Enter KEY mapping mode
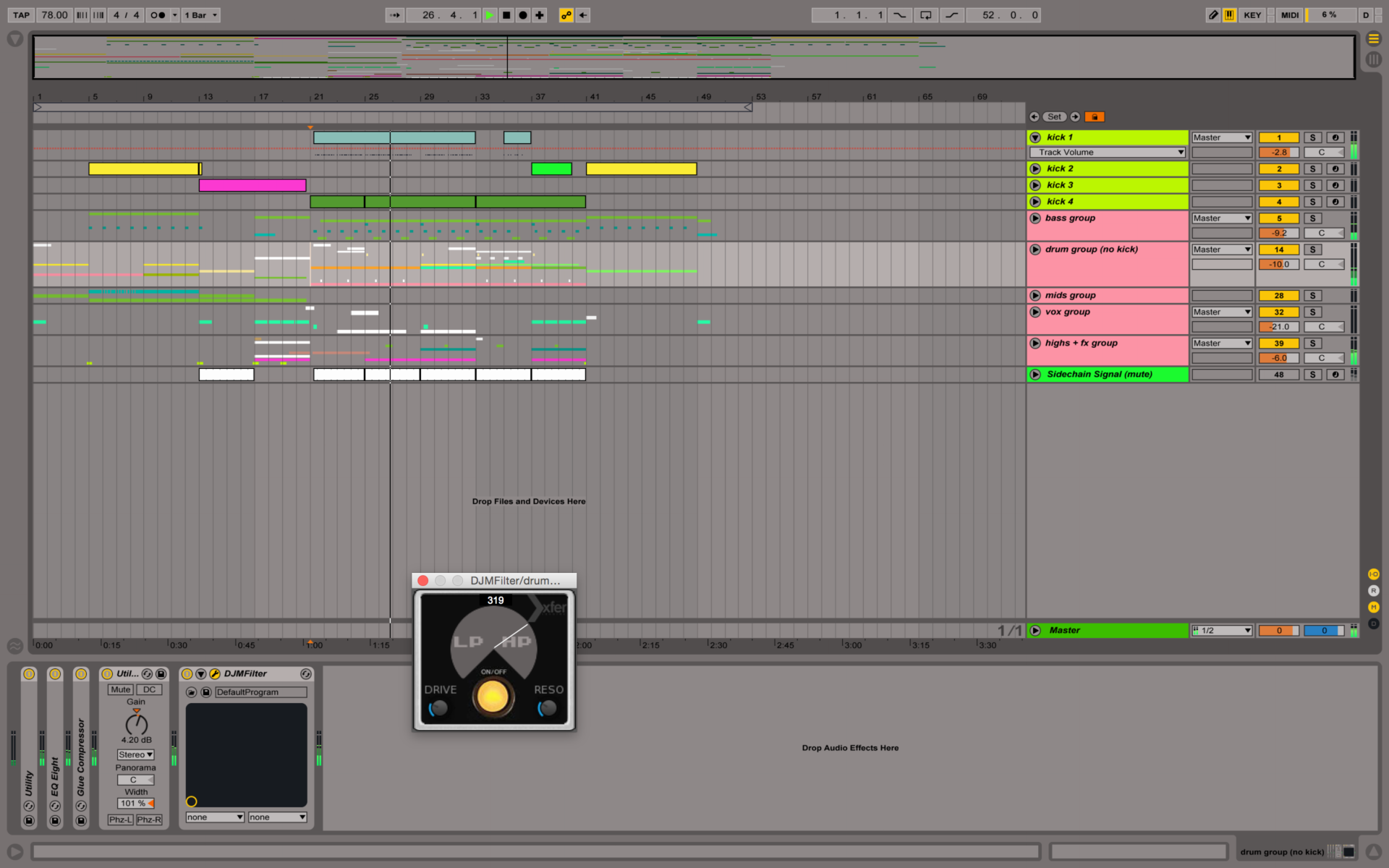Image resolution: width=1389 pixels, height=868 pixels. coord(1252,14)
